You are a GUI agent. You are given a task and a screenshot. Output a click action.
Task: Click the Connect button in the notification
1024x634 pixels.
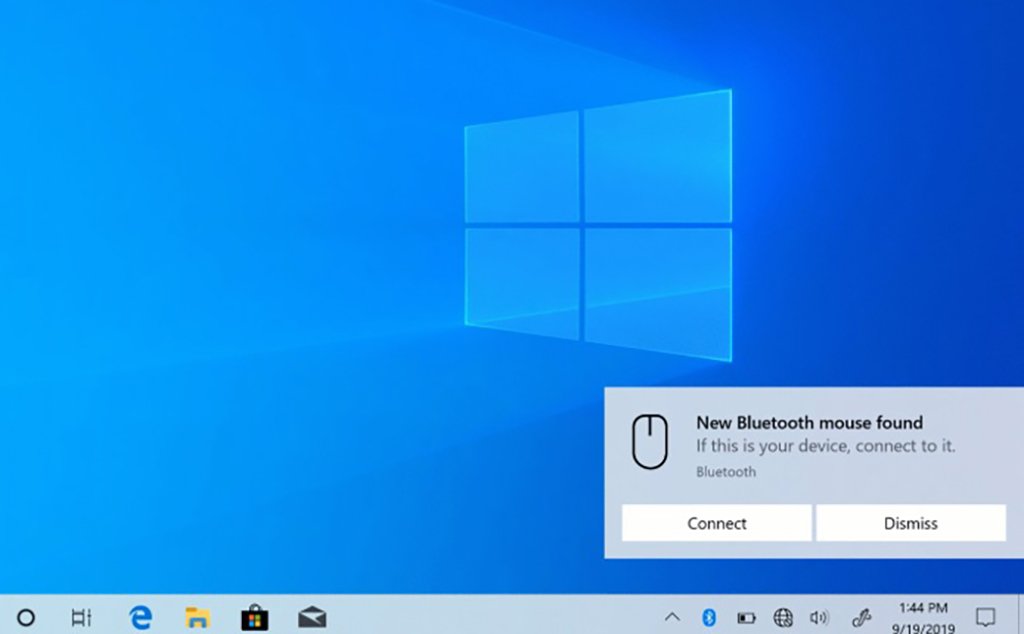pyautogui.click(x=716, y=523)
